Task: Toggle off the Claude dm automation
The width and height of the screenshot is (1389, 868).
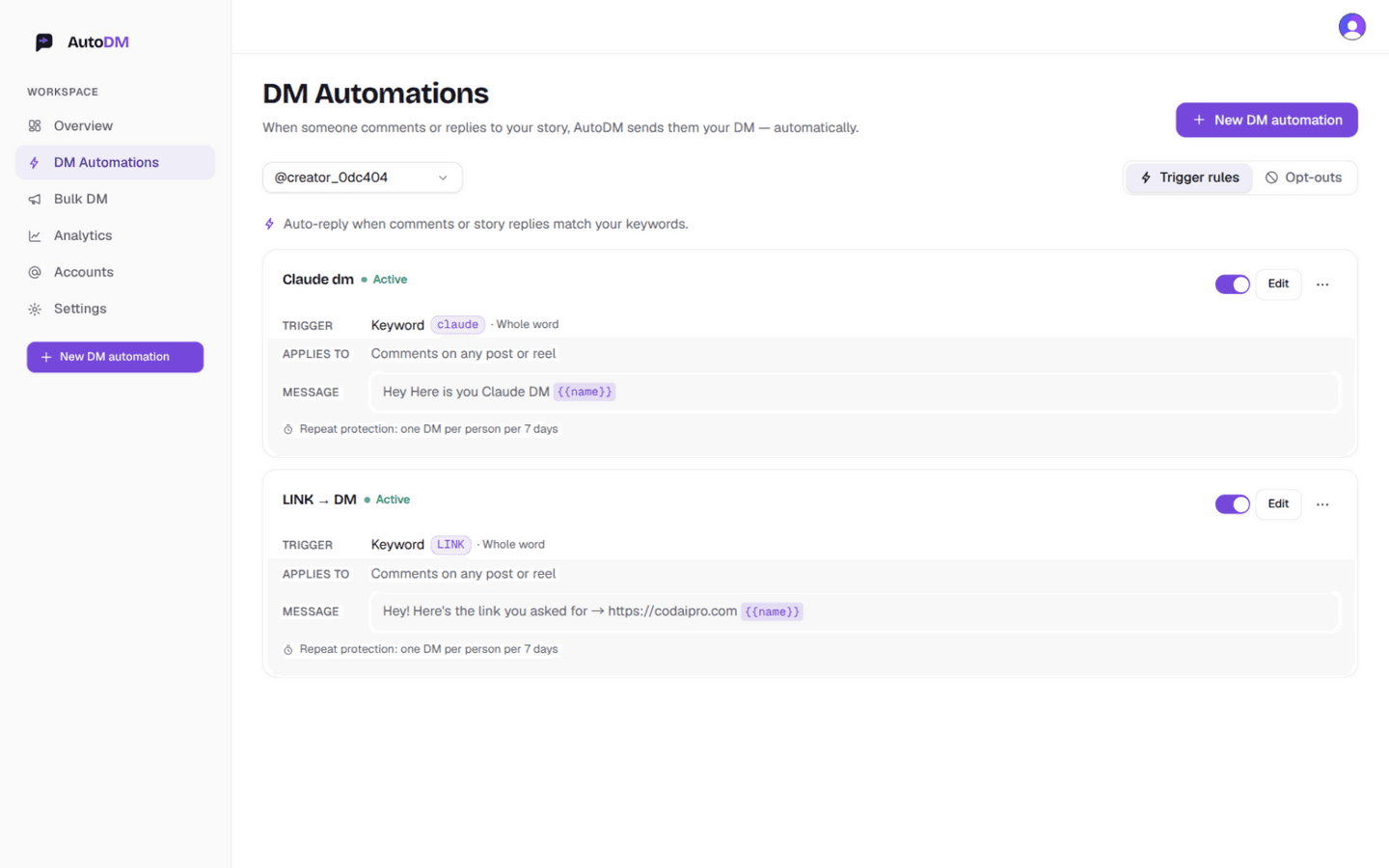Action: coord(1232,285)
